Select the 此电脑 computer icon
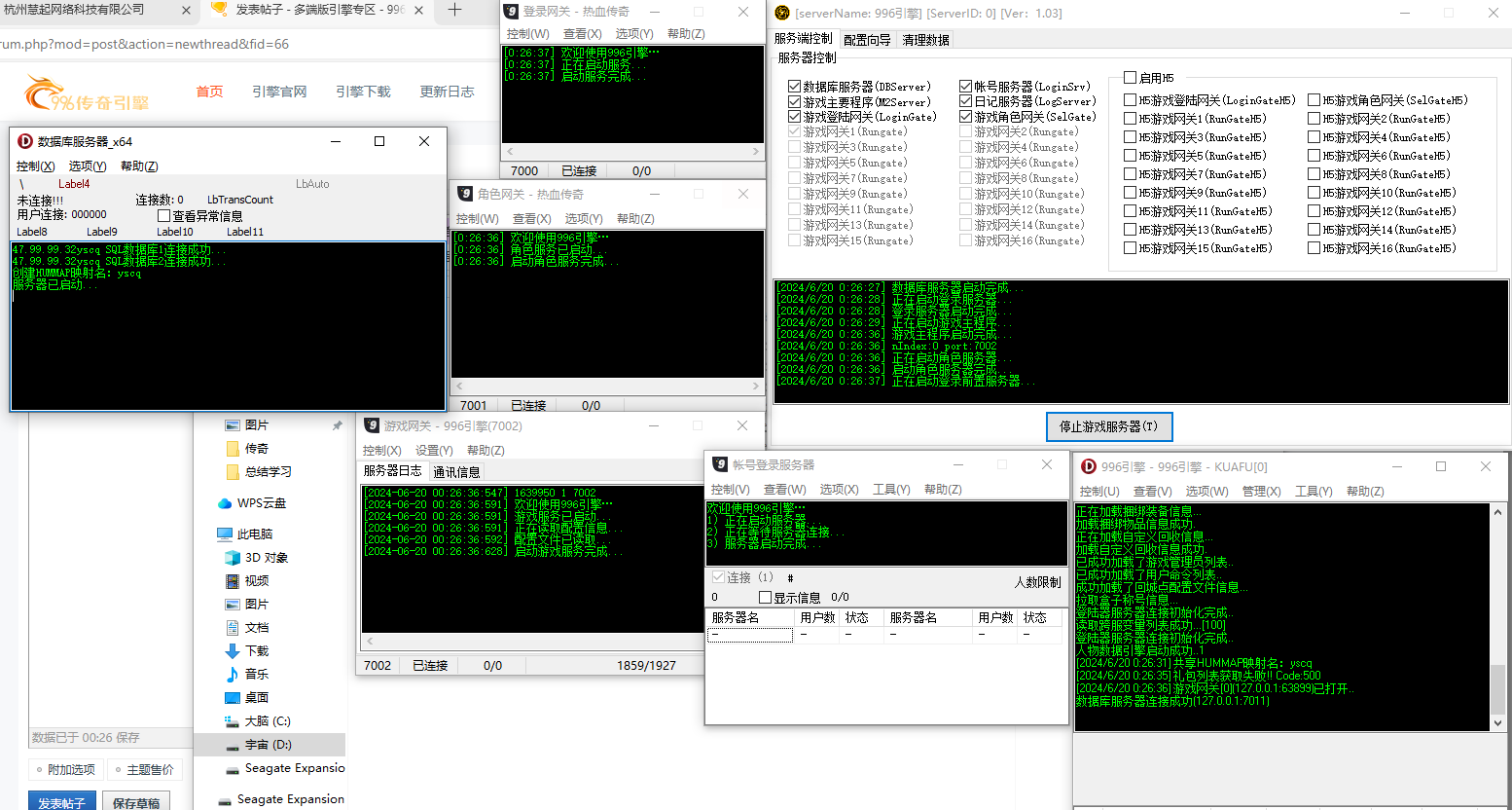Image resolution: width=1512 pixels, height=810 pixels. point(225,534)
